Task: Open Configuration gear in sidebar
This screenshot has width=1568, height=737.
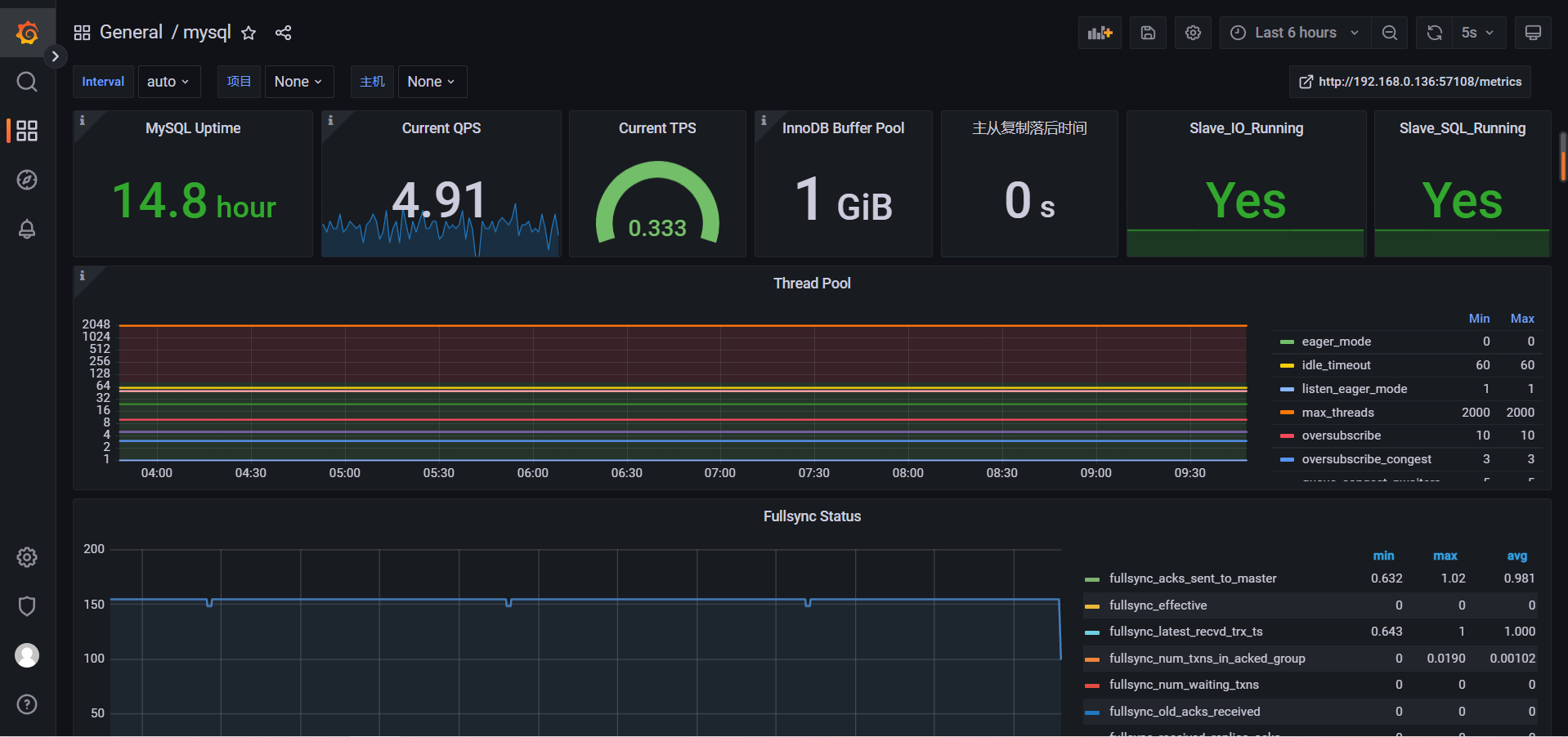Action: [x=27, y=557]
